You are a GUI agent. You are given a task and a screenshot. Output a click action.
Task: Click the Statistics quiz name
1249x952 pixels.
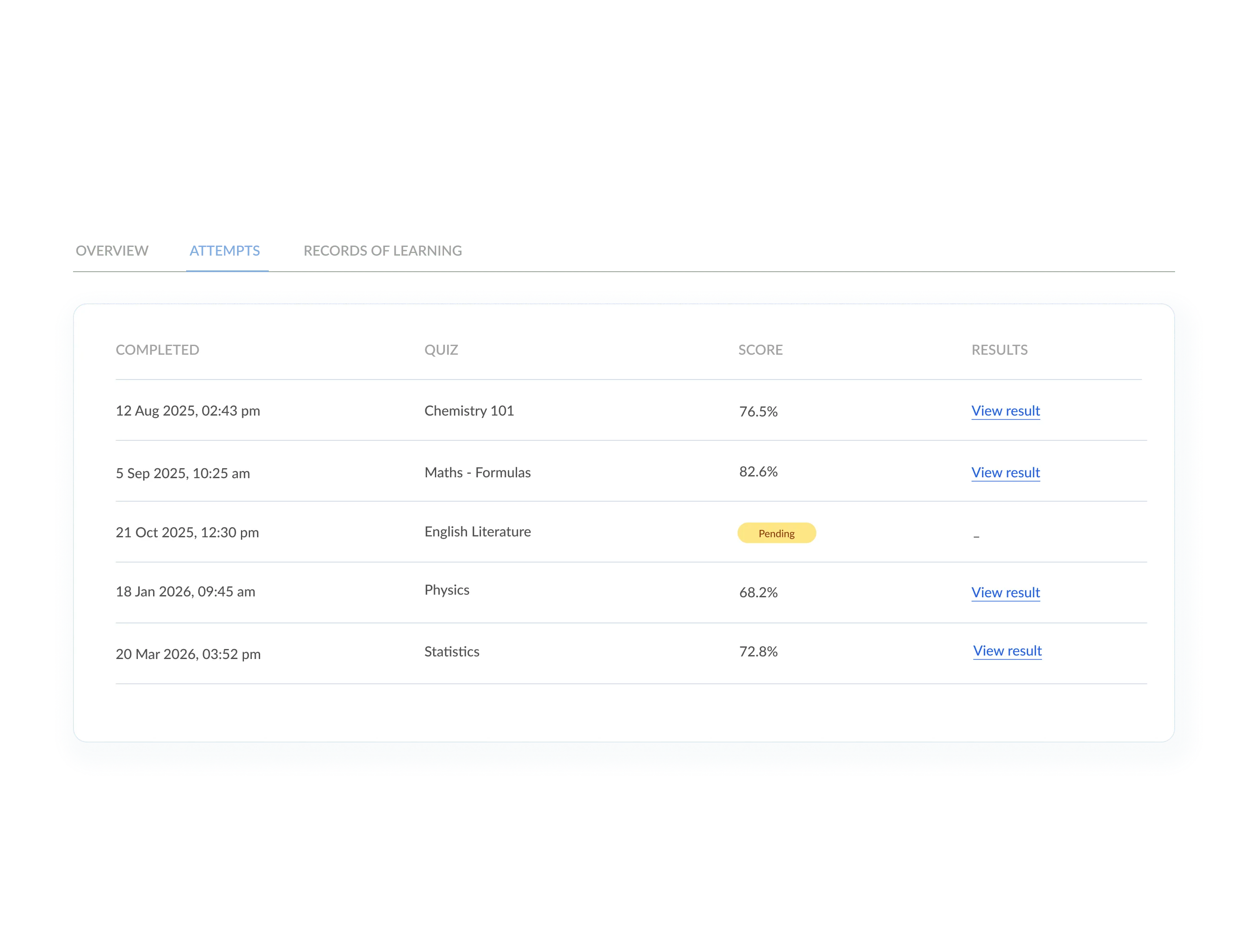452,652
